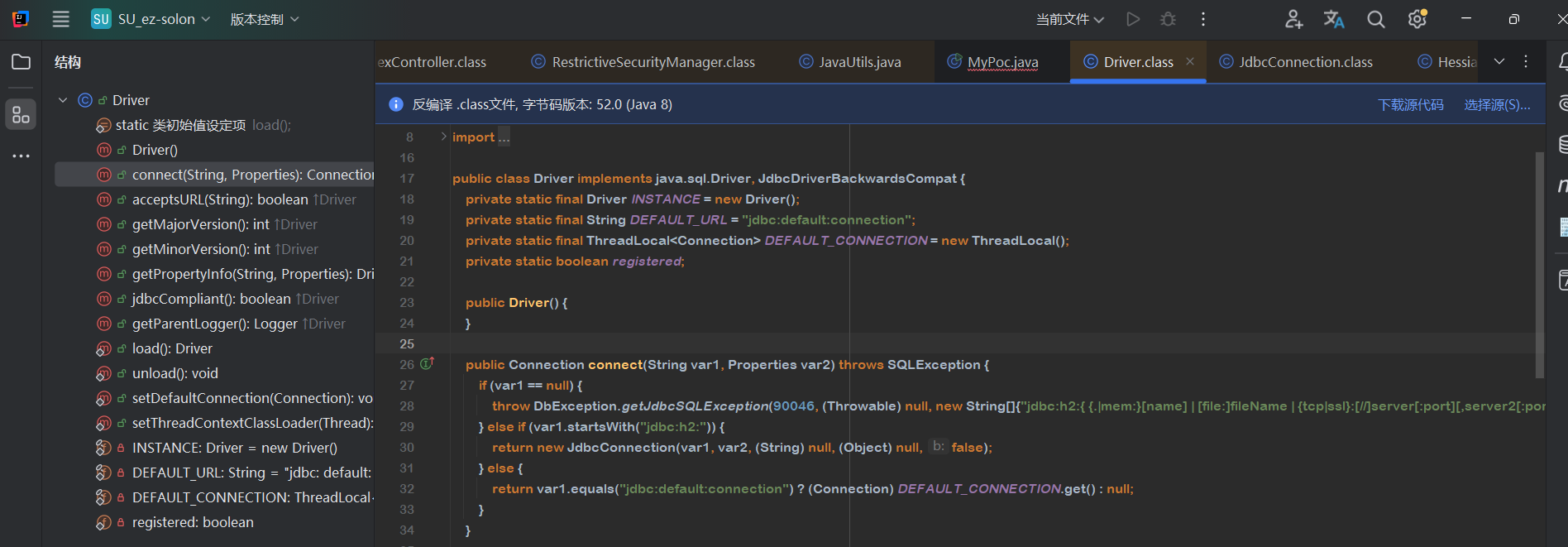Click the implements gutter icon on line 26

427,363
